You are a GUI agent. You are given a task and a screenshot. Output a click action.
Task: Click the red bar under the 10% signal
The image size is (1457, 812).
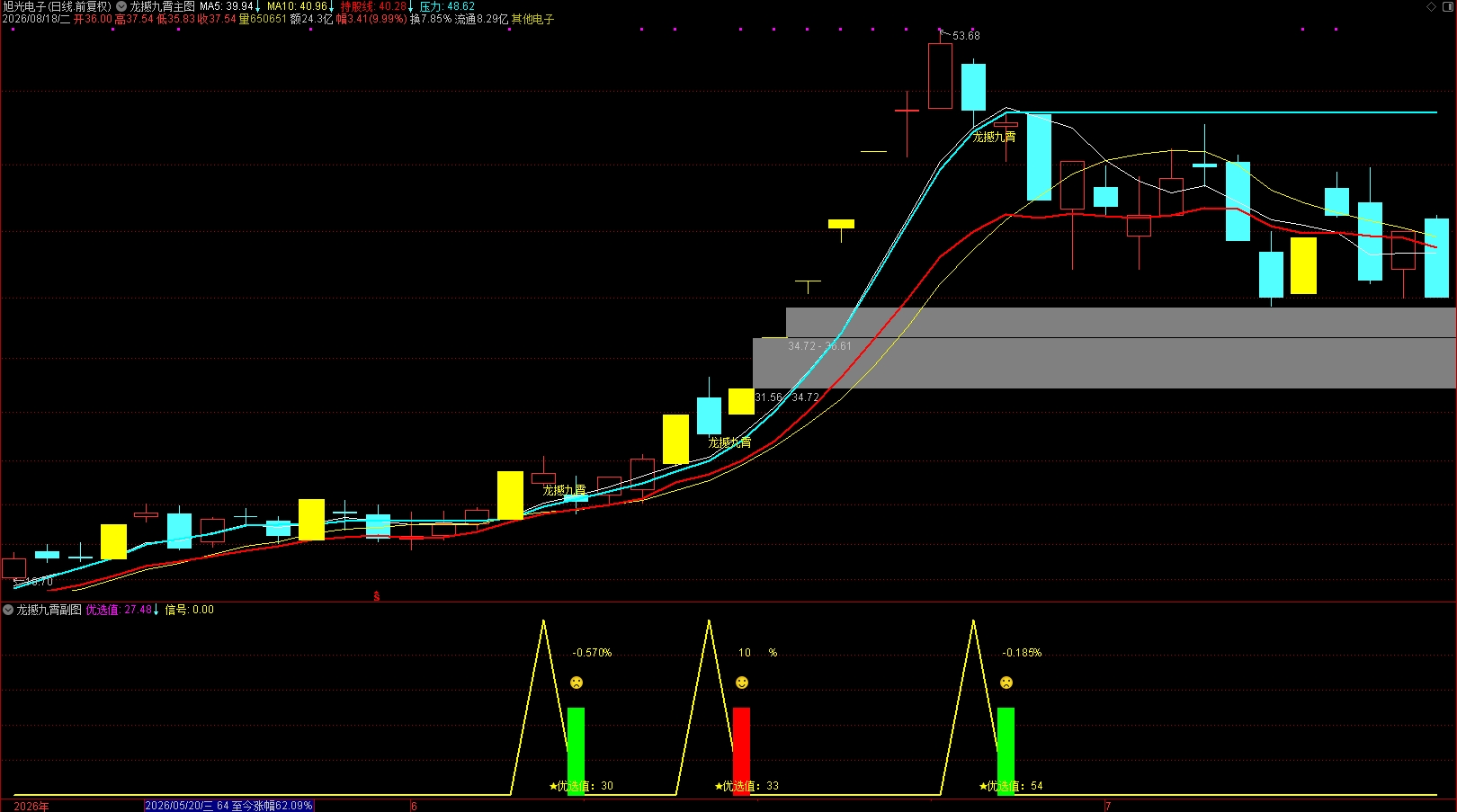(x=741, y=751)
